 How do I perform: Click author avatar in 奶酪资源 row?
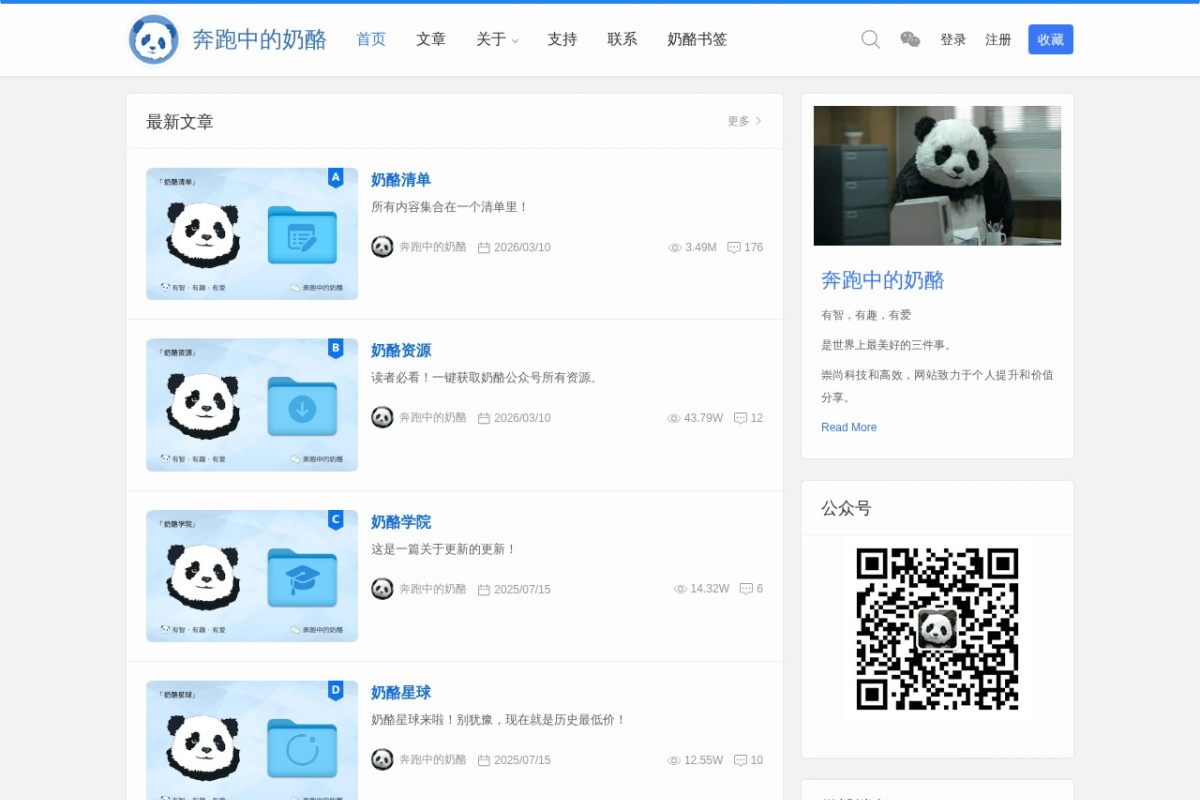(x=382, y=418)
